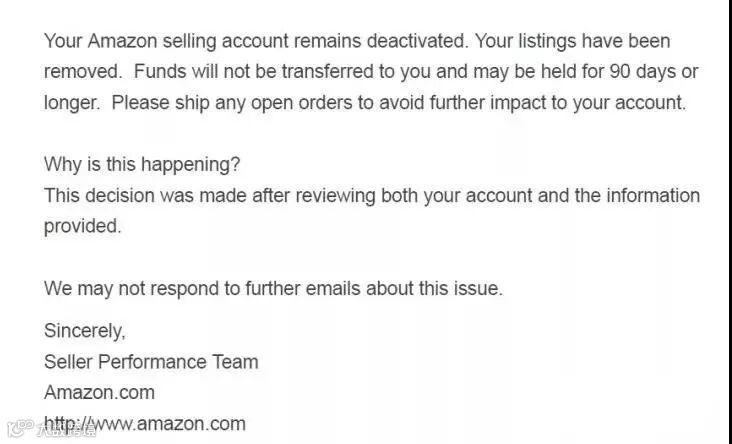Screen dimensions: 732x444
Task: Click the word 'information' at line end
Action: (653, 196)
